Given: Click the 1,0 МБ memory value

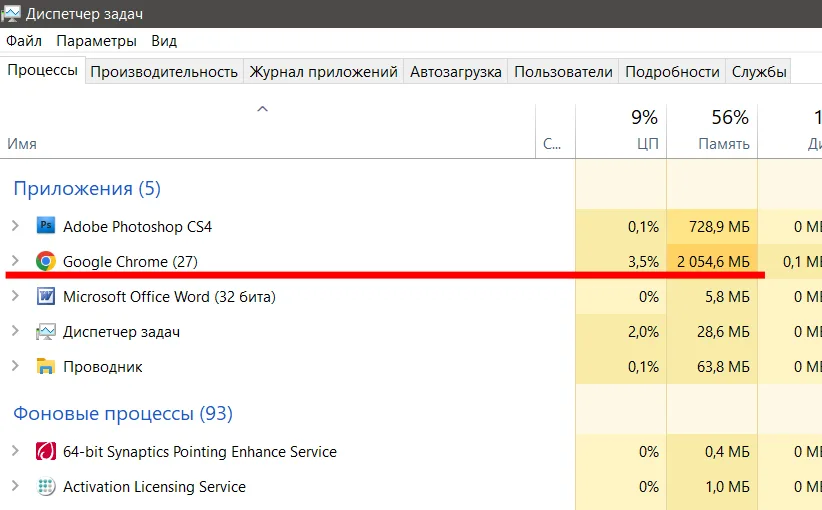Looking at the screenshot, I should [x=727, y=487].
